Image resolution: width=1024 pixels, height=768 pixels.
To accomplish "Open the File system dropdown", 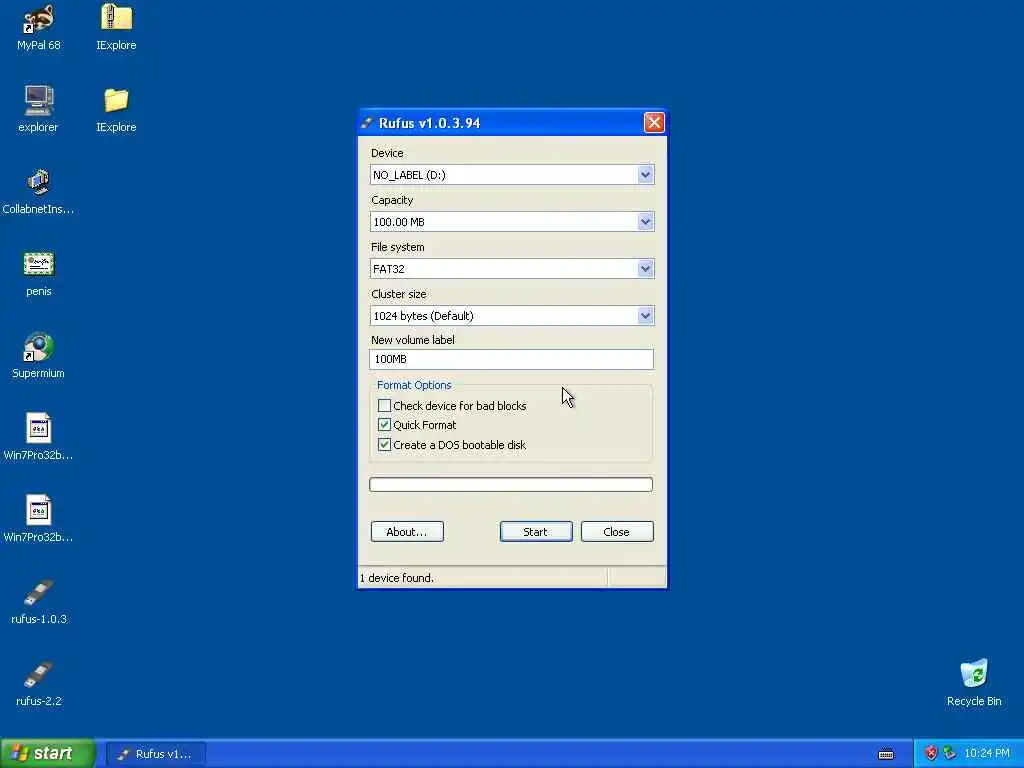I will 645,268.
